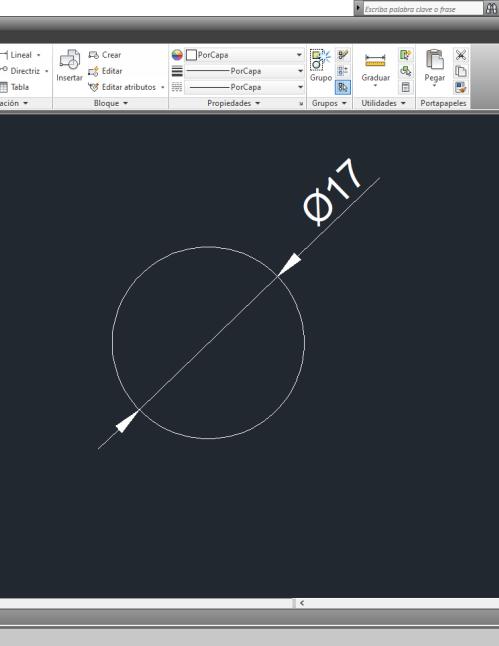499x646 pixels.
Task: Expand the Bloque panel
Action: coord(110,103)
